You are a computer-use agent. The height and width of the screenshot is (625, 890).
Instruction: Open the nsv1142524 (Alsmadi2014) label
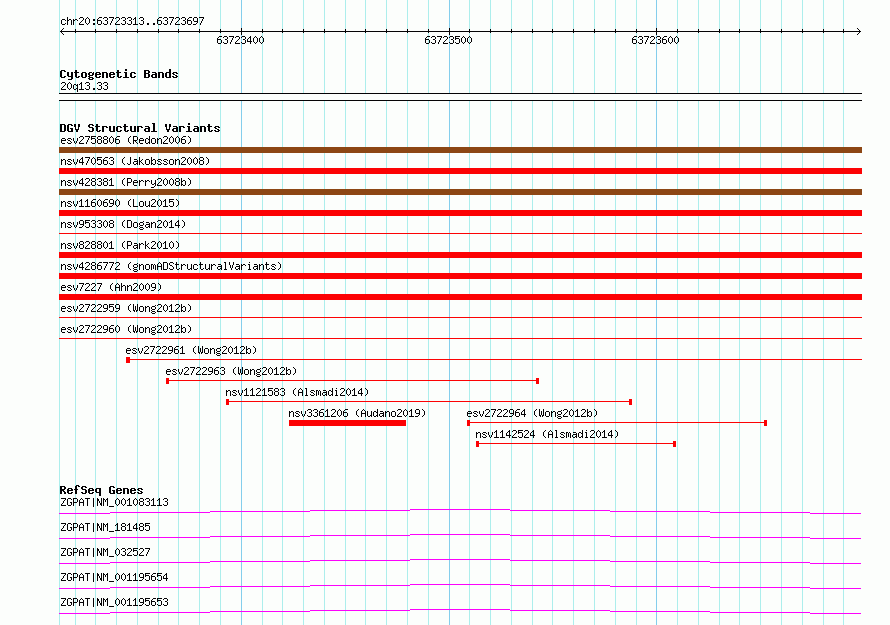click(x=547, y=434)
